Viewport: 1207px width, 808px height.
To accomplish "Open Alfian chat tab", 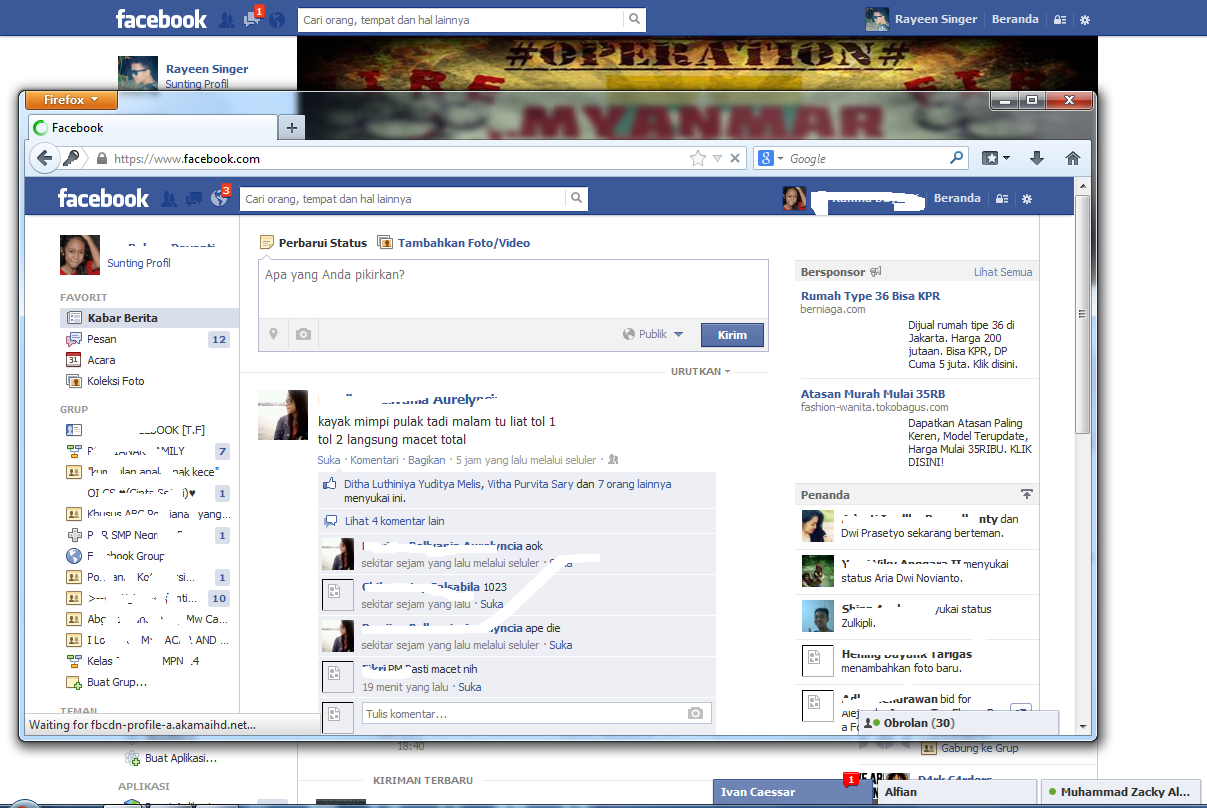I will click(x=957, y=792).
